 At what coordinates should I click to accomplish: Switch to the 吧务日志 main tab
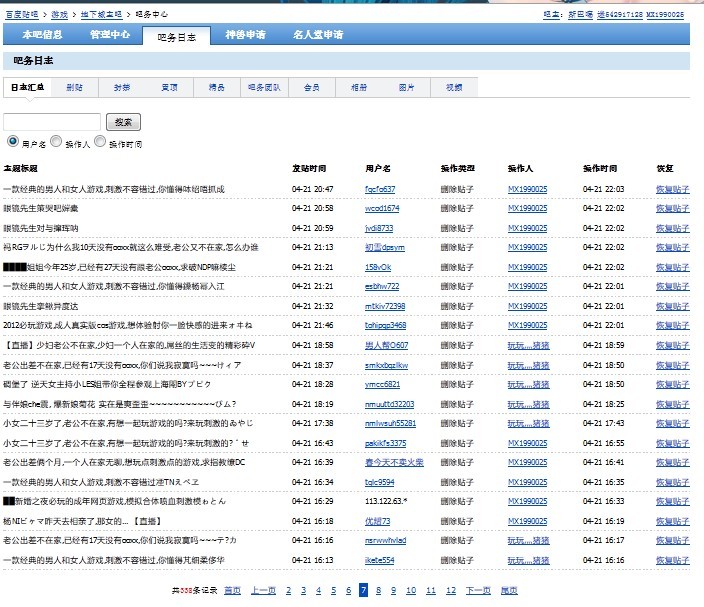pyautogui.click(x=176, y=37)
